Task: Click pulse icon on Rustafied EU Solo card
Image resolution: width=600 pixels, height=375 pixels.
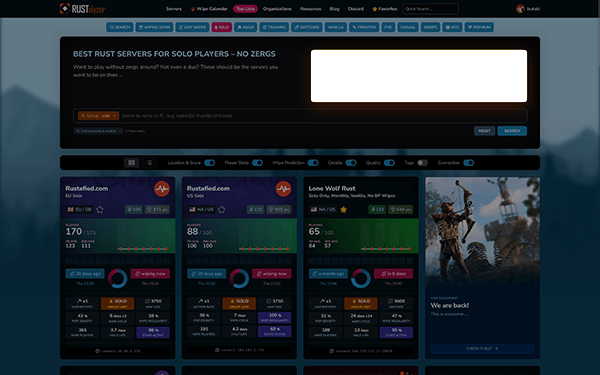Action: (162, 189)
